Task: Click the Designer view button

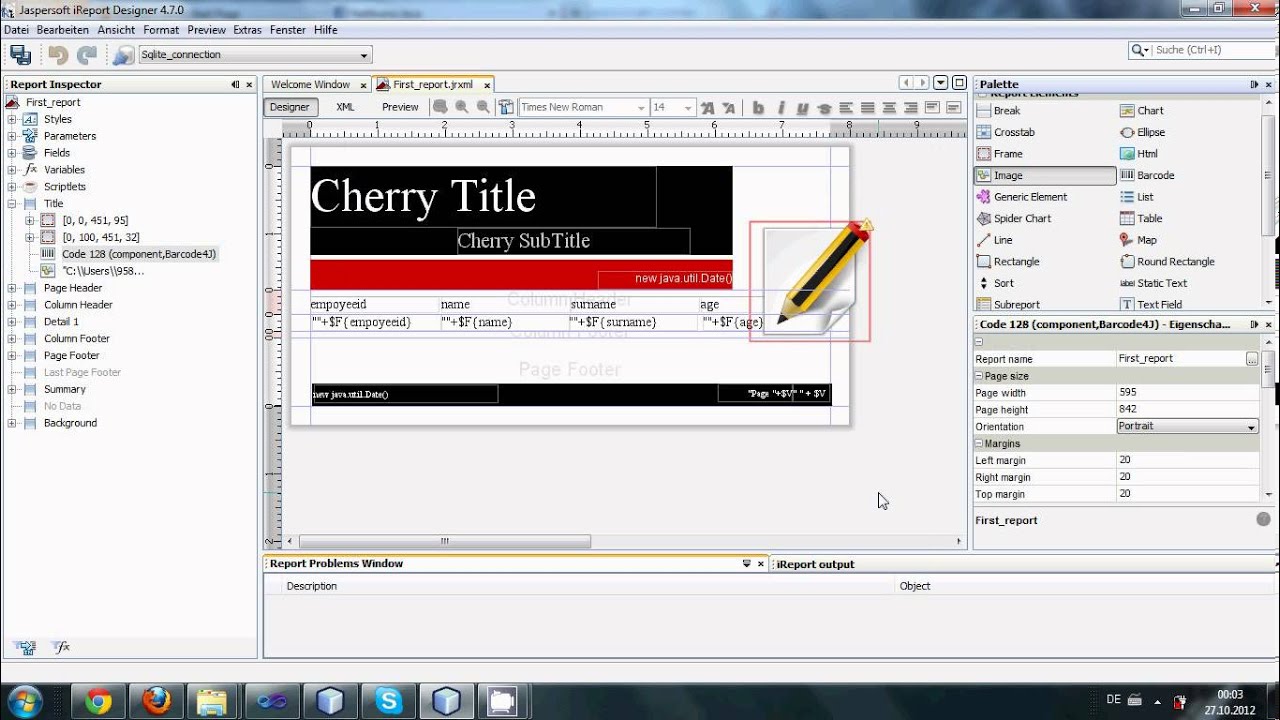Action: coord(290,107)
